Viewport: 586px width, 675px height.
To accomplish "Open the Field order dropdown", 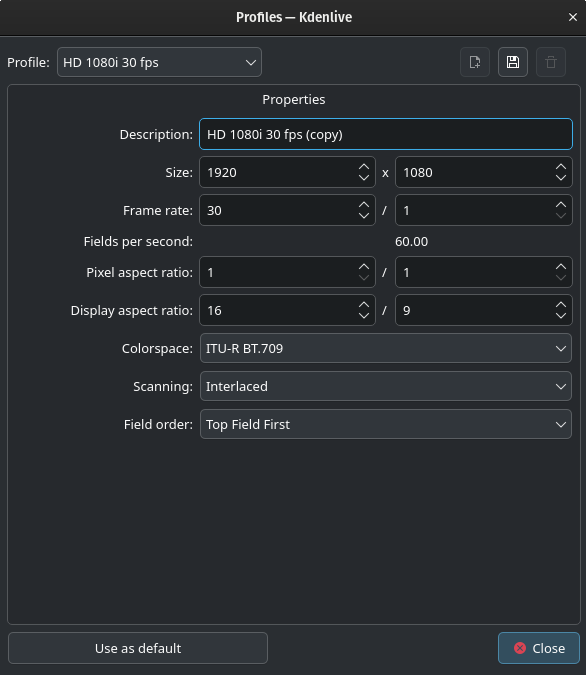I will [386, 424].
